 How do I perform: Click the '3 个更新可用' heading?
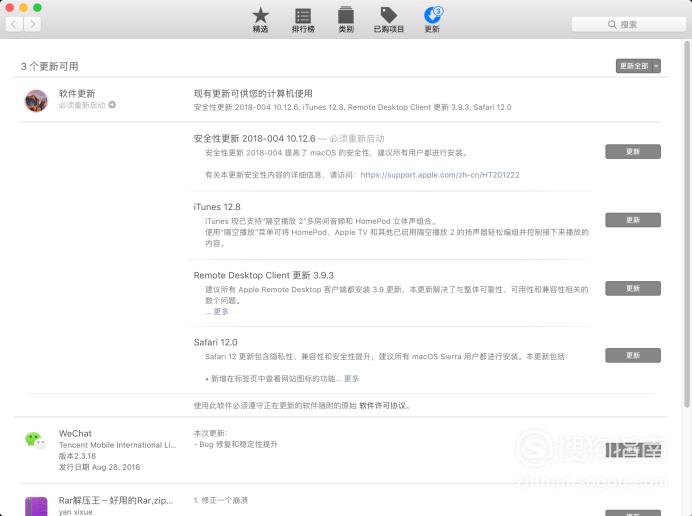pyautogui.click(x=49, y=66)
